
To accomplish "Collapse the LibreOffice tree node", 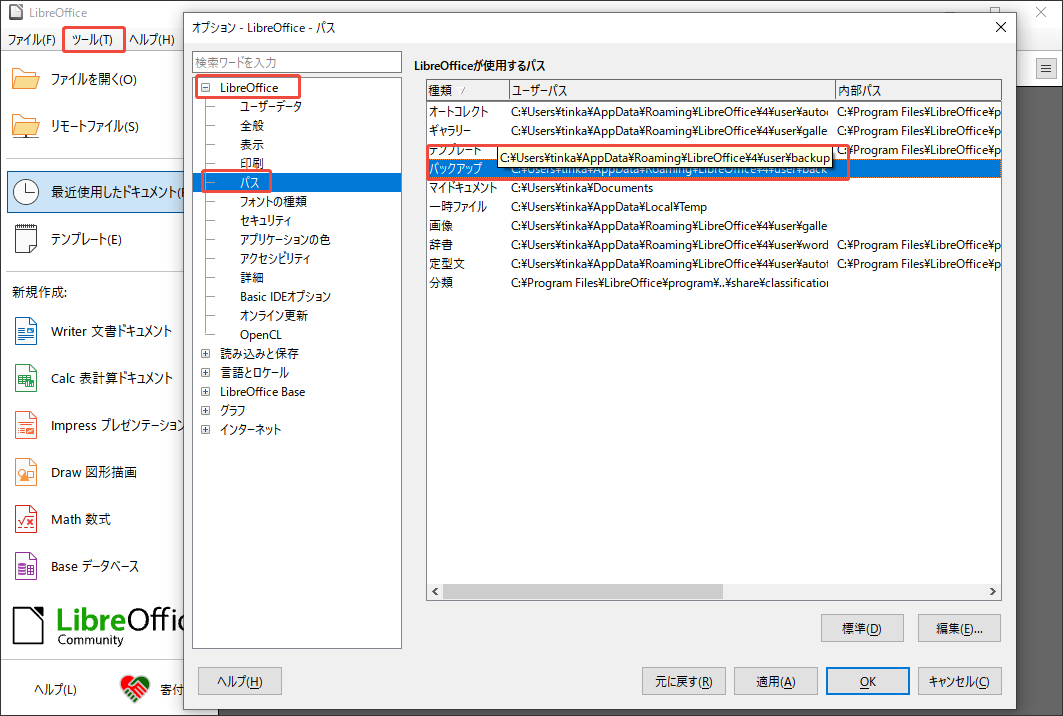I will (x=205, y=87).
